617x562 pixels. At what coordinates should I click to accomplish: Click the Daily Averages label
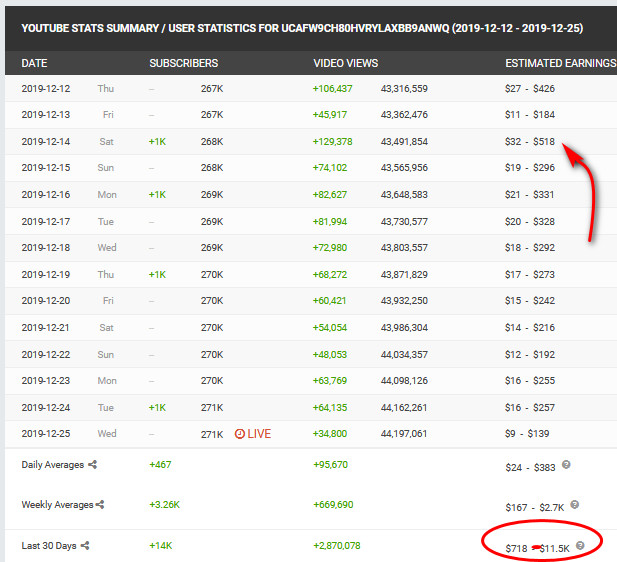[53, 465]
